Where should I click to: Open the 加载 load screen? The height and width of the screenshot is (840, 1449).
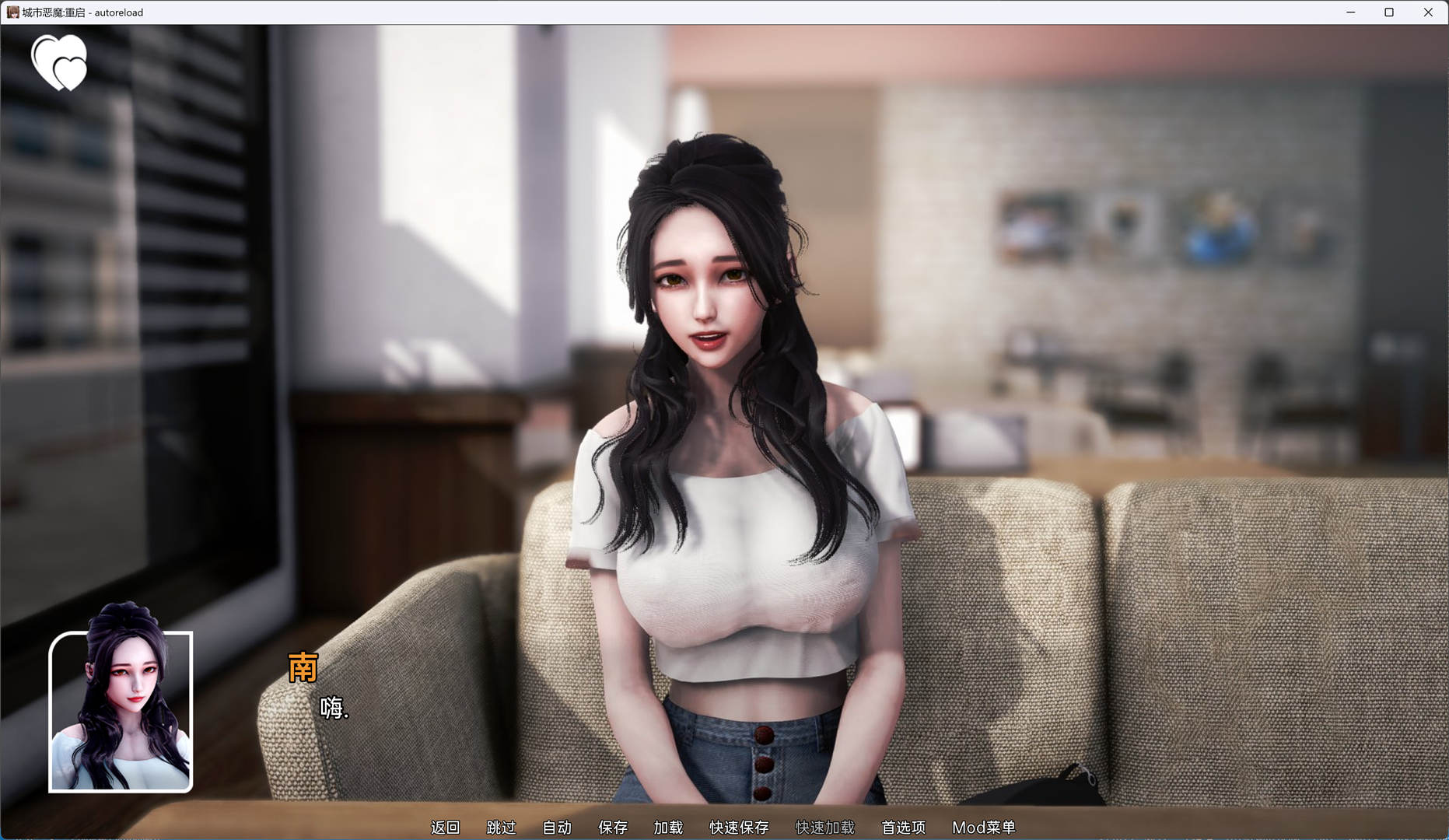coord(668,828)
